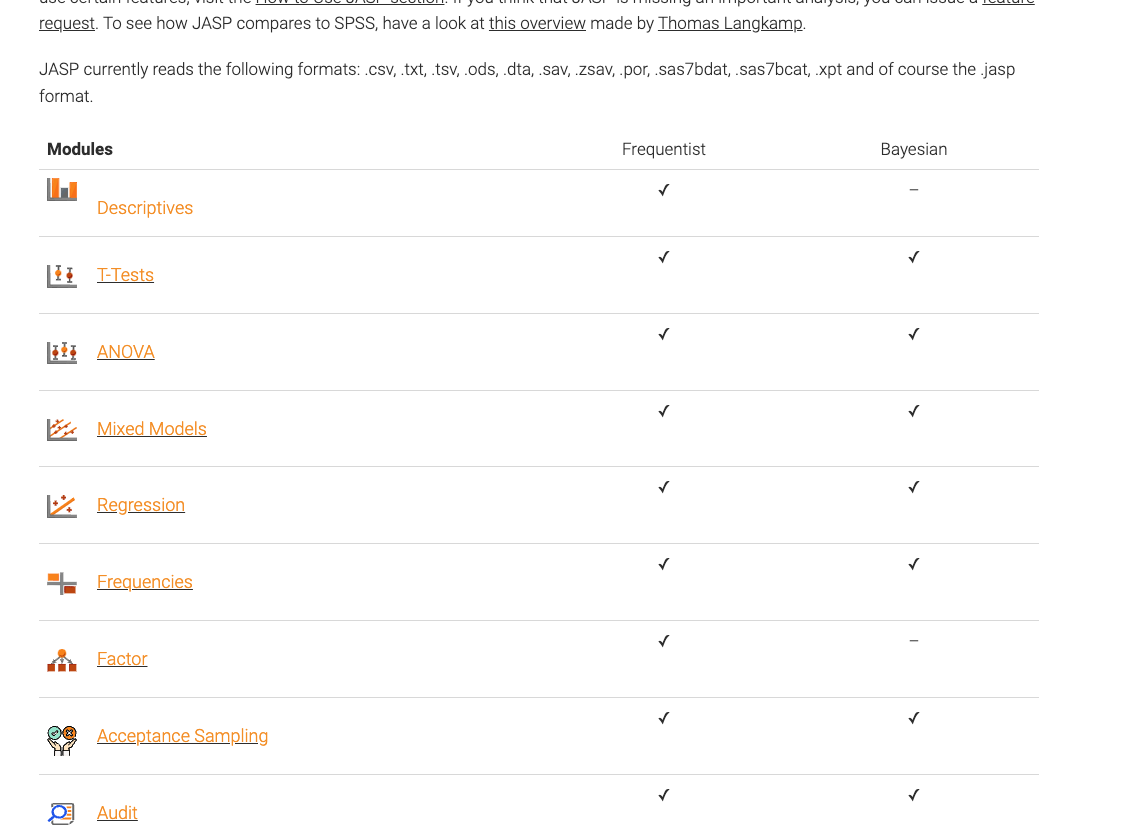Viewport: 1121px width, 834px height.
Task: Open 'this overview' SPSS comparison link
Action: click(x=537, y=23)
